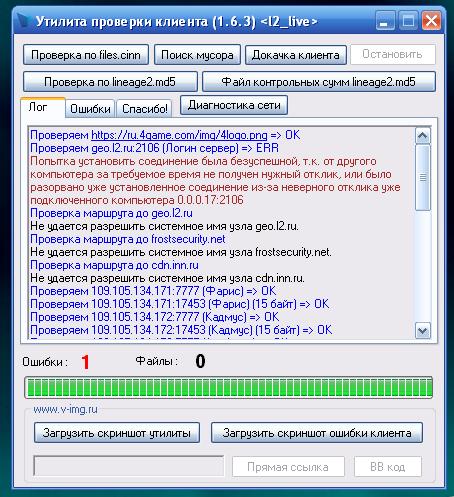
Task: Click "Не удается разрешить системное имя узла frostsecurity.net."
Action: 181,252
